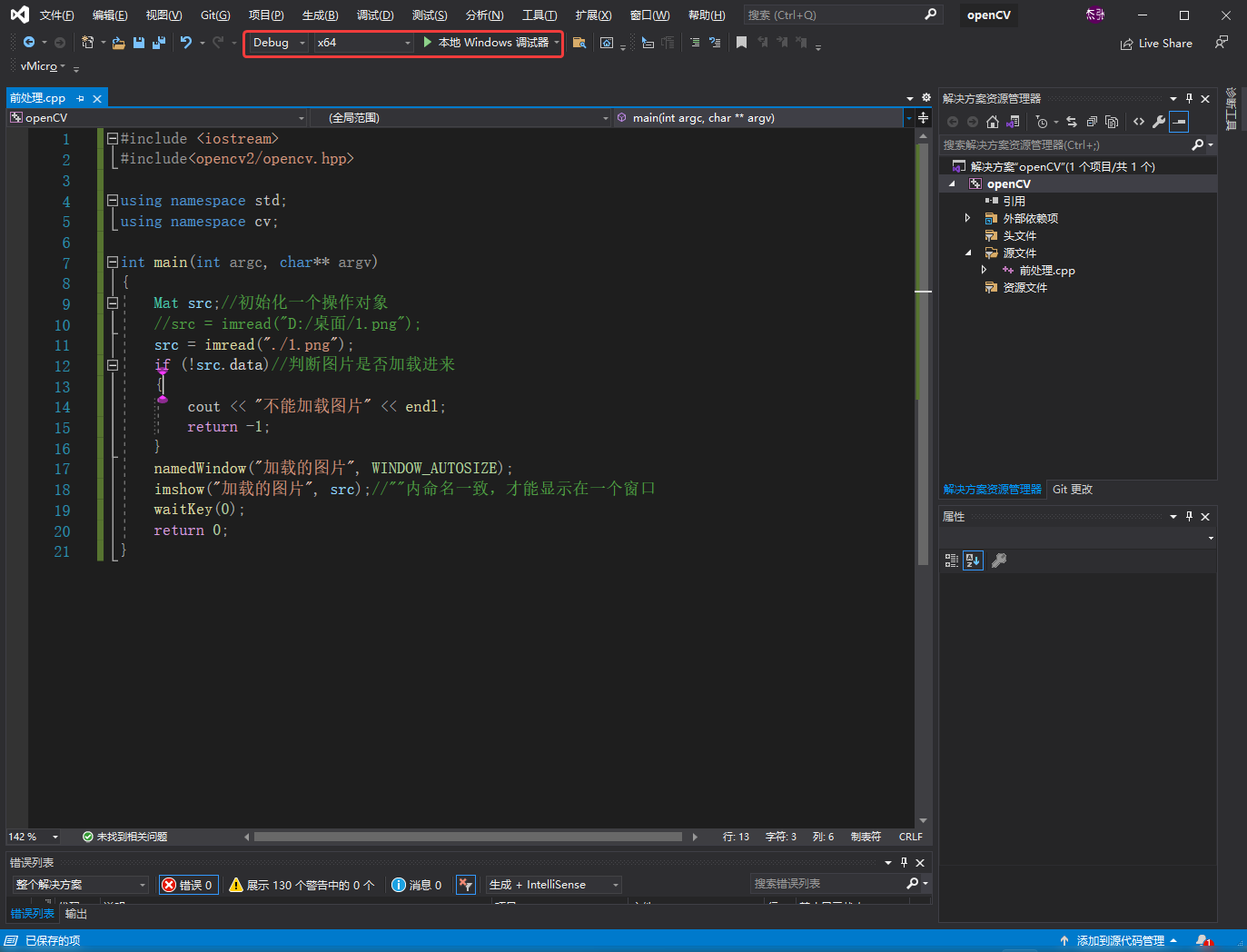
Task: Click the Home icon in Solution Explorer
Action: click(x=992, y=121)
